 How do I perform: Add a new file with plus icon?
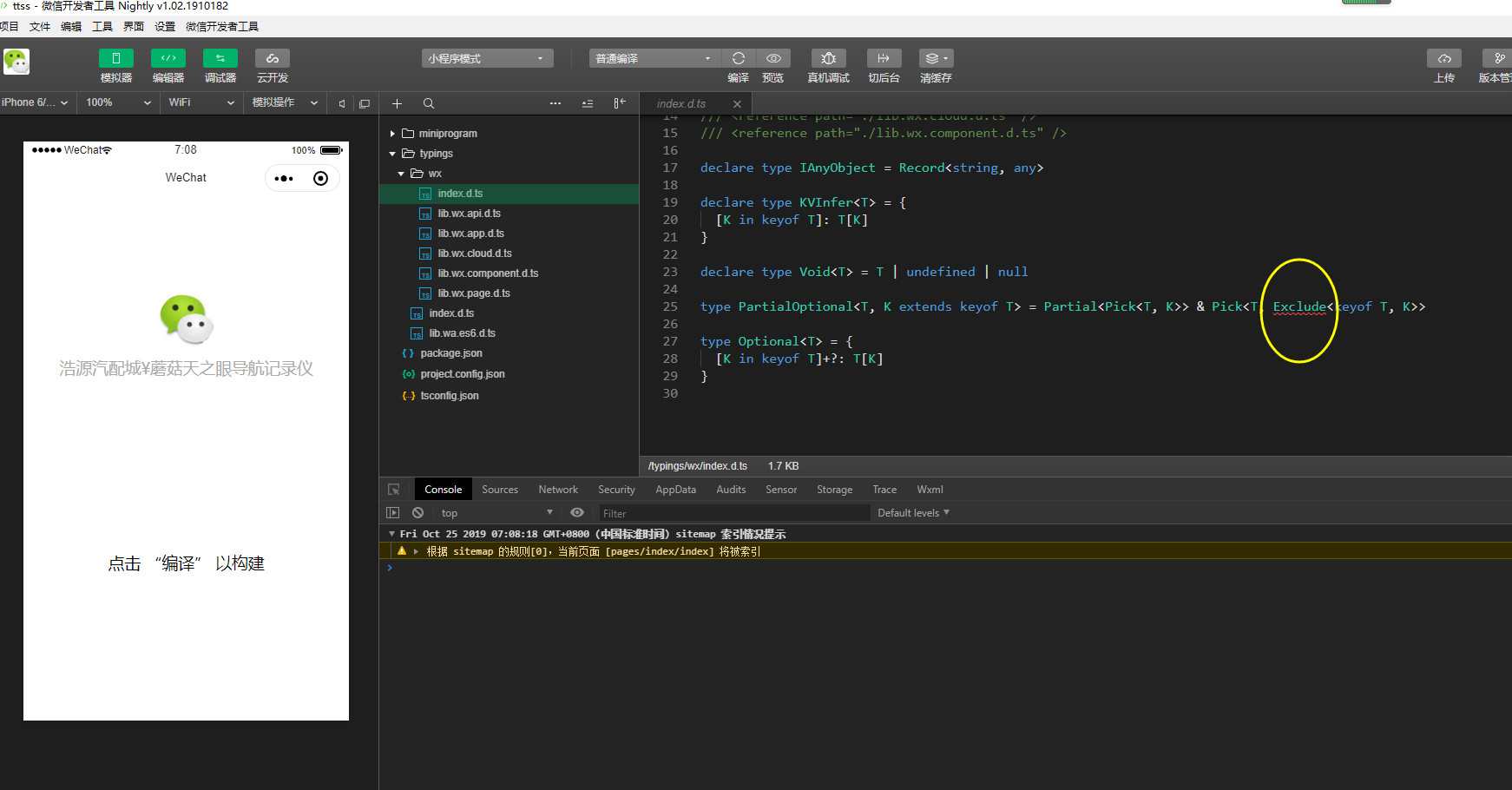[x=397, y=103]
